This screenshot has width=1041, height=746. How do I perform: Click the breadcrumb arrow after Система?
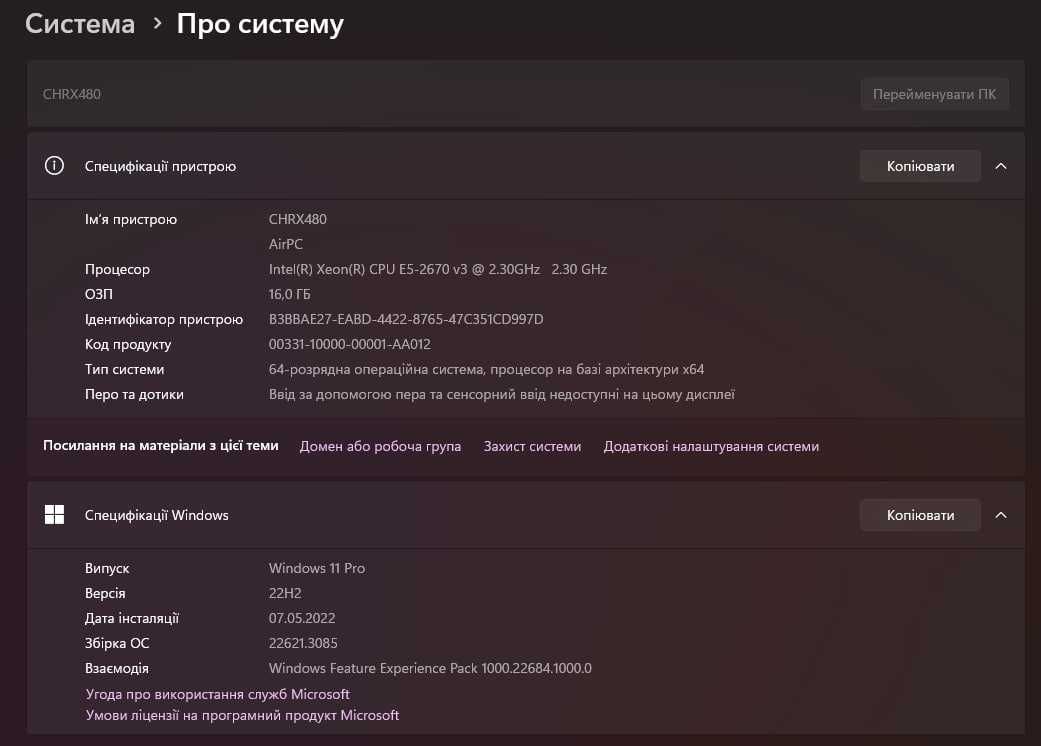157,24
